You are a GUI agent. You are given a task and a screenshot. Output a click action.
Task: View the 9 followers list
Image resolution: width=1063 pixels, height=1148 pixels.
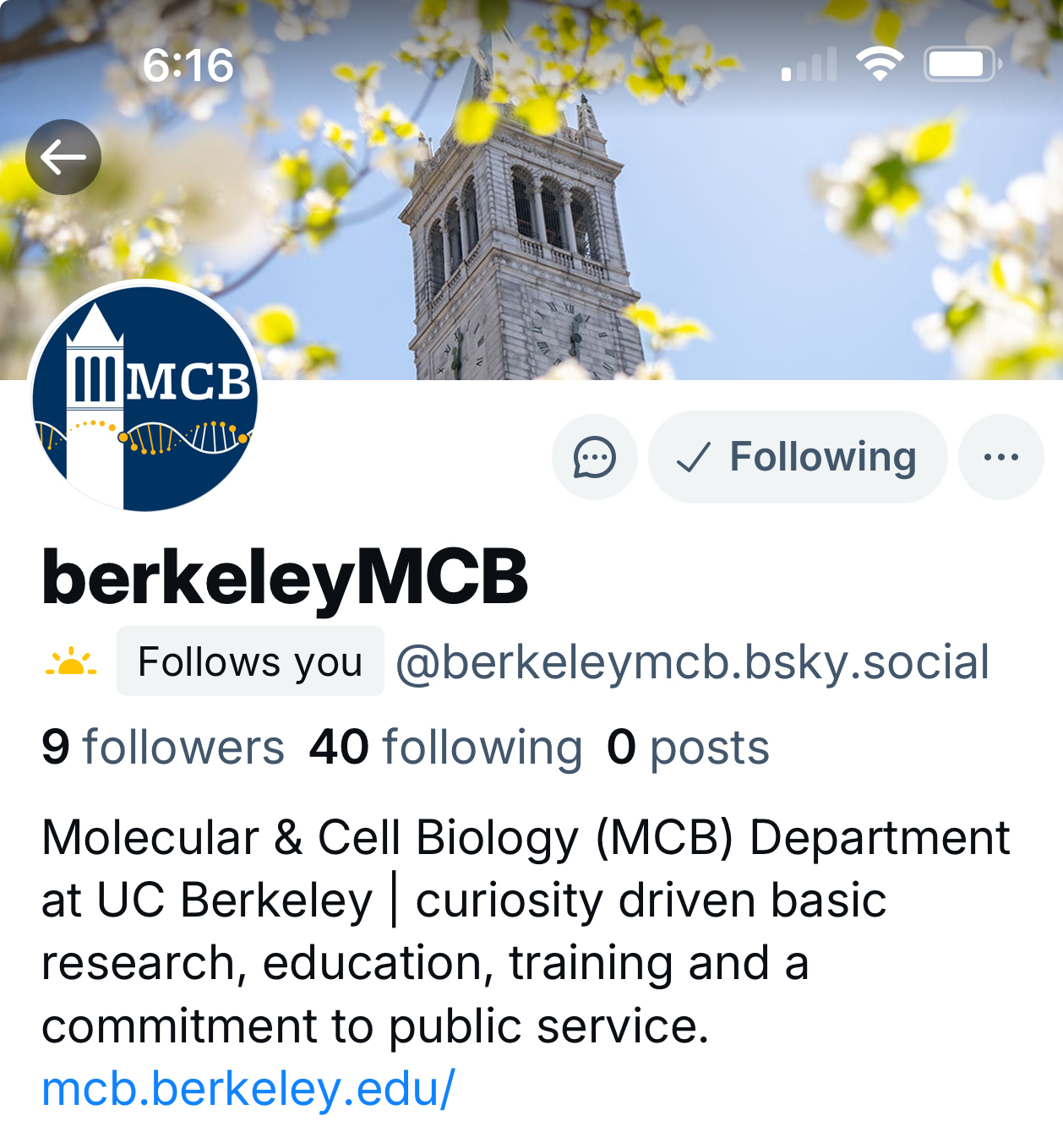163,748
